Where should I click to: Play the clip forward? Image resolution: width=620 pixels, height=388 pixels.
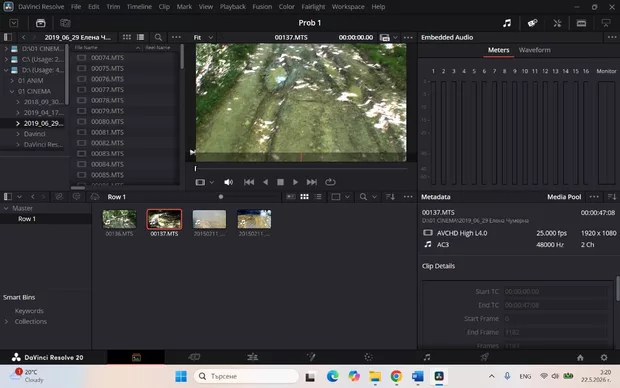tap(295, 182)
